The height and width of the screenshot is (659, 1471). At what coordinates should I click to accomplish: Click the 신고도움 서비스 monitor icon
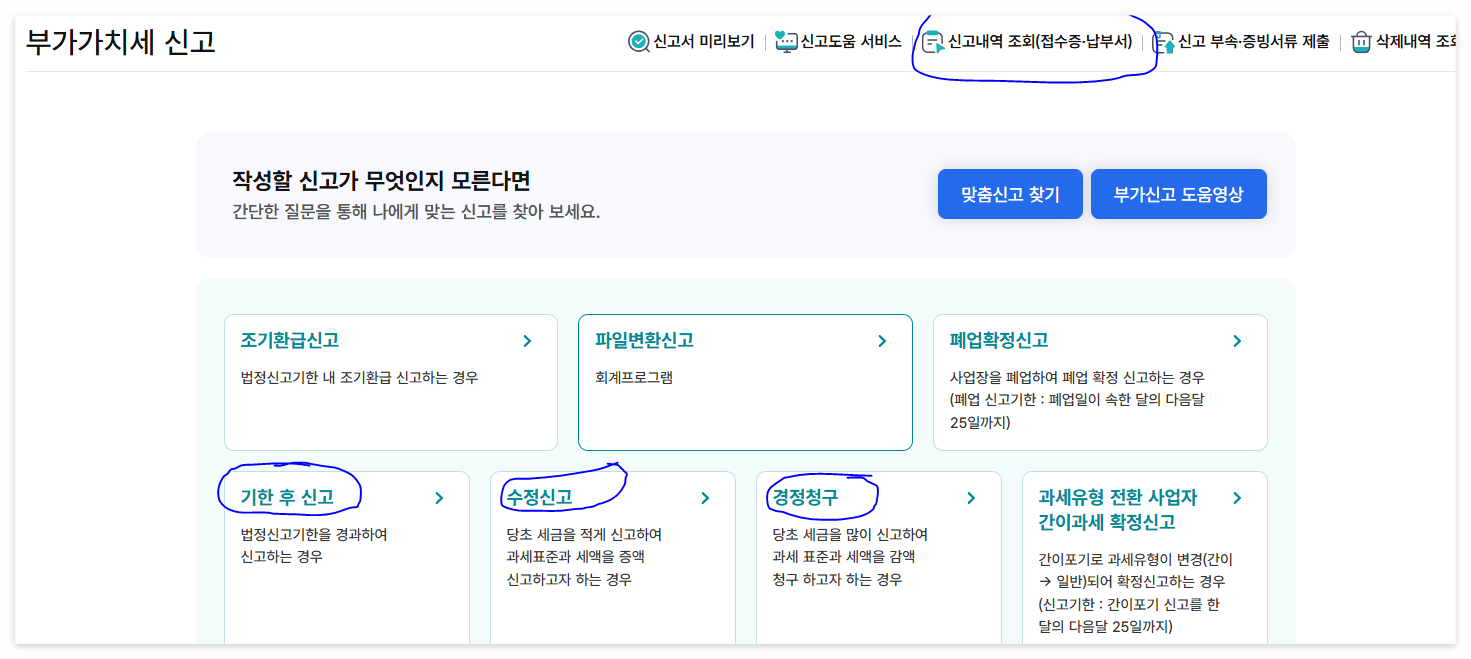(x=787, y=42)
